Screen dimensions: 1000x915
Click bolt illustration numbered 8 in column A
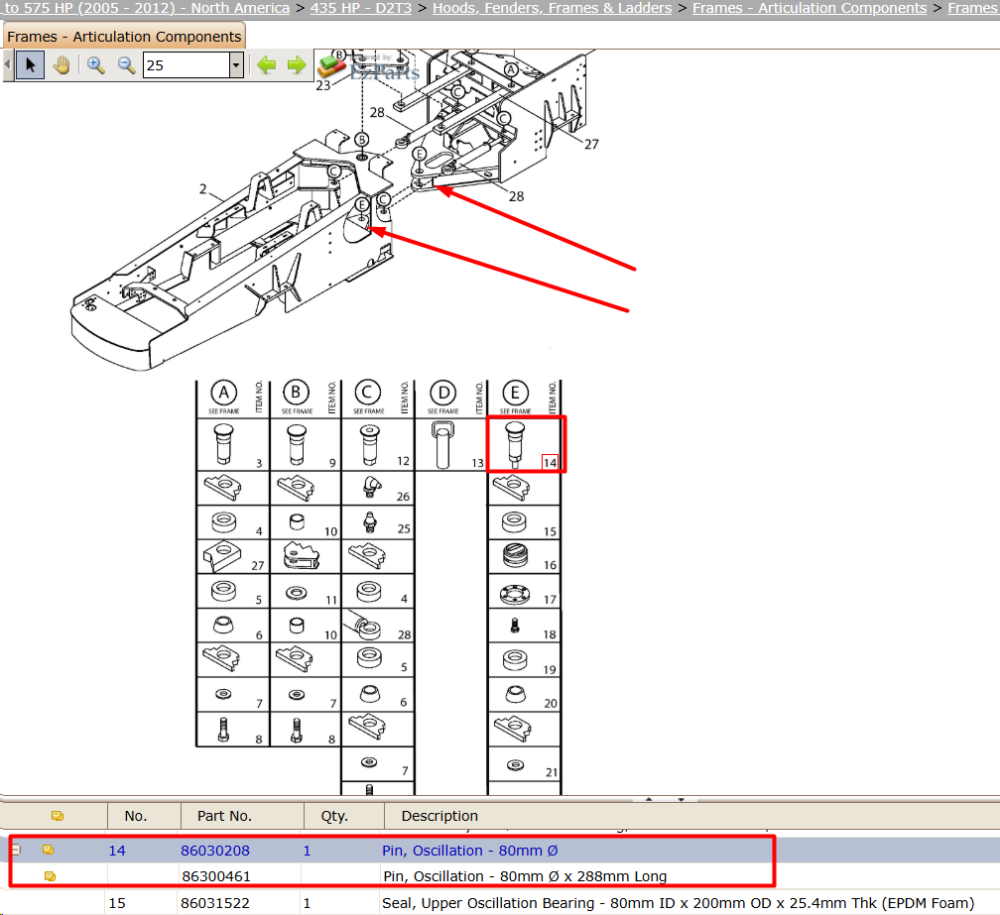pyautogui.click(x=223, y=730)
